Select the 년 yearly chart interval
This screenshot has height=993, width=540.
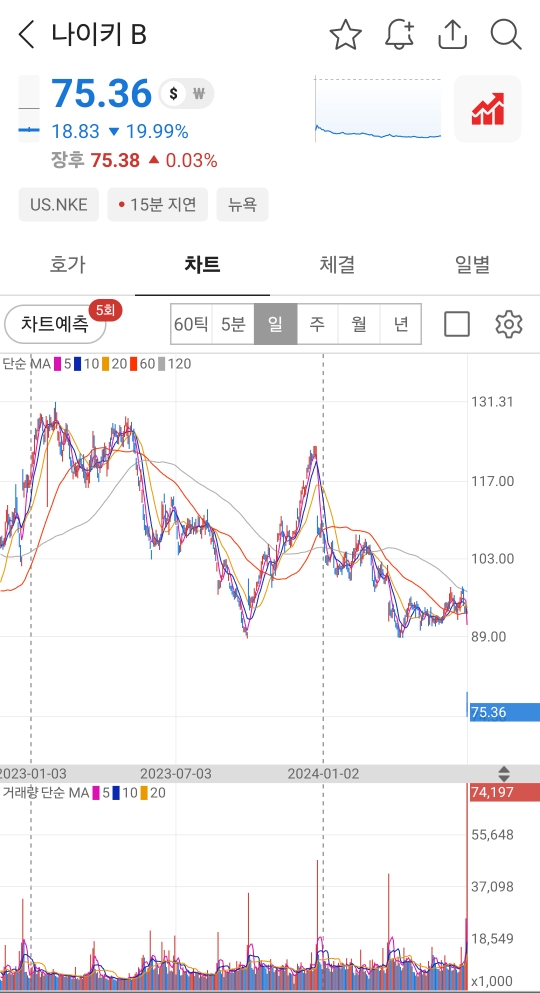pyautogui.click(x=400, y=324)
